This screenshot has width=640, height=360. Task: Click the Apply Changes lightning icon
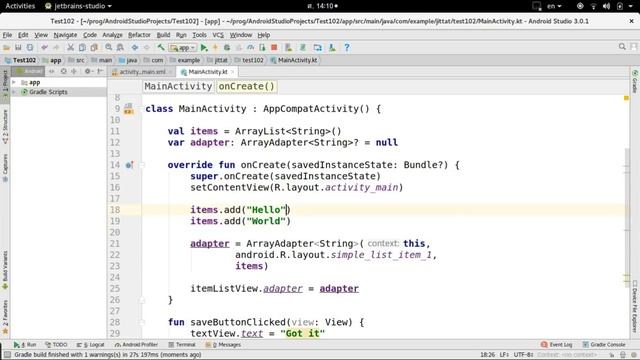(216, 48)
